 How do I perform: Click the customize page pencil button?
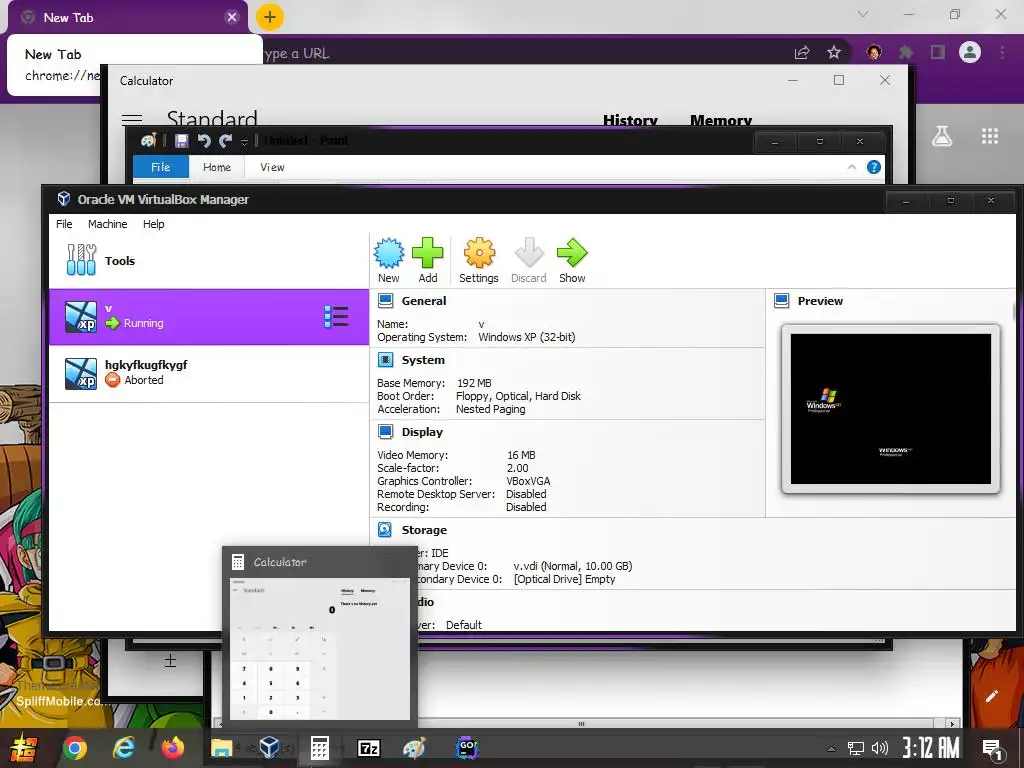992,696
